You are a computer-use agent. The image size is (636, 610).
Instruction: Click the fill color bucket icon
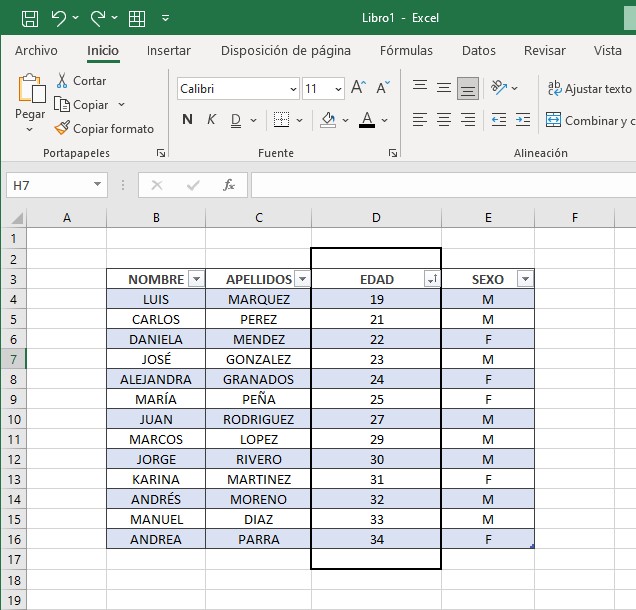pos(328,120)
